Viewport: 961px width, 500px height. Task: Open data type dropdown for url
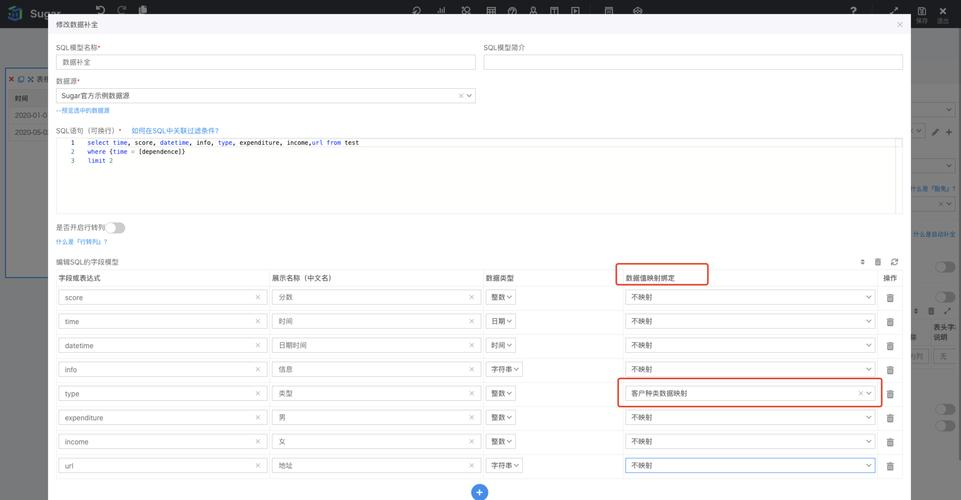pos(505,466)
